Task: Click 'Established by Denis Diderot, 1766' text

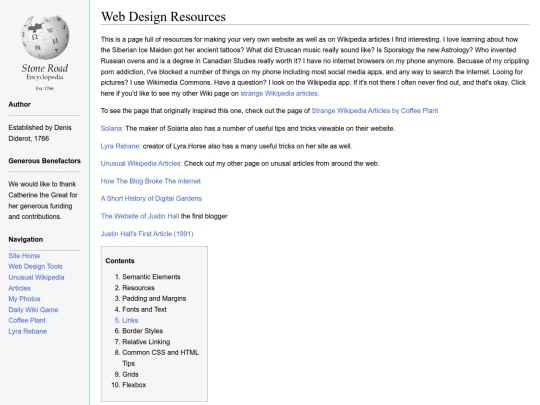Action: [40, 133]
